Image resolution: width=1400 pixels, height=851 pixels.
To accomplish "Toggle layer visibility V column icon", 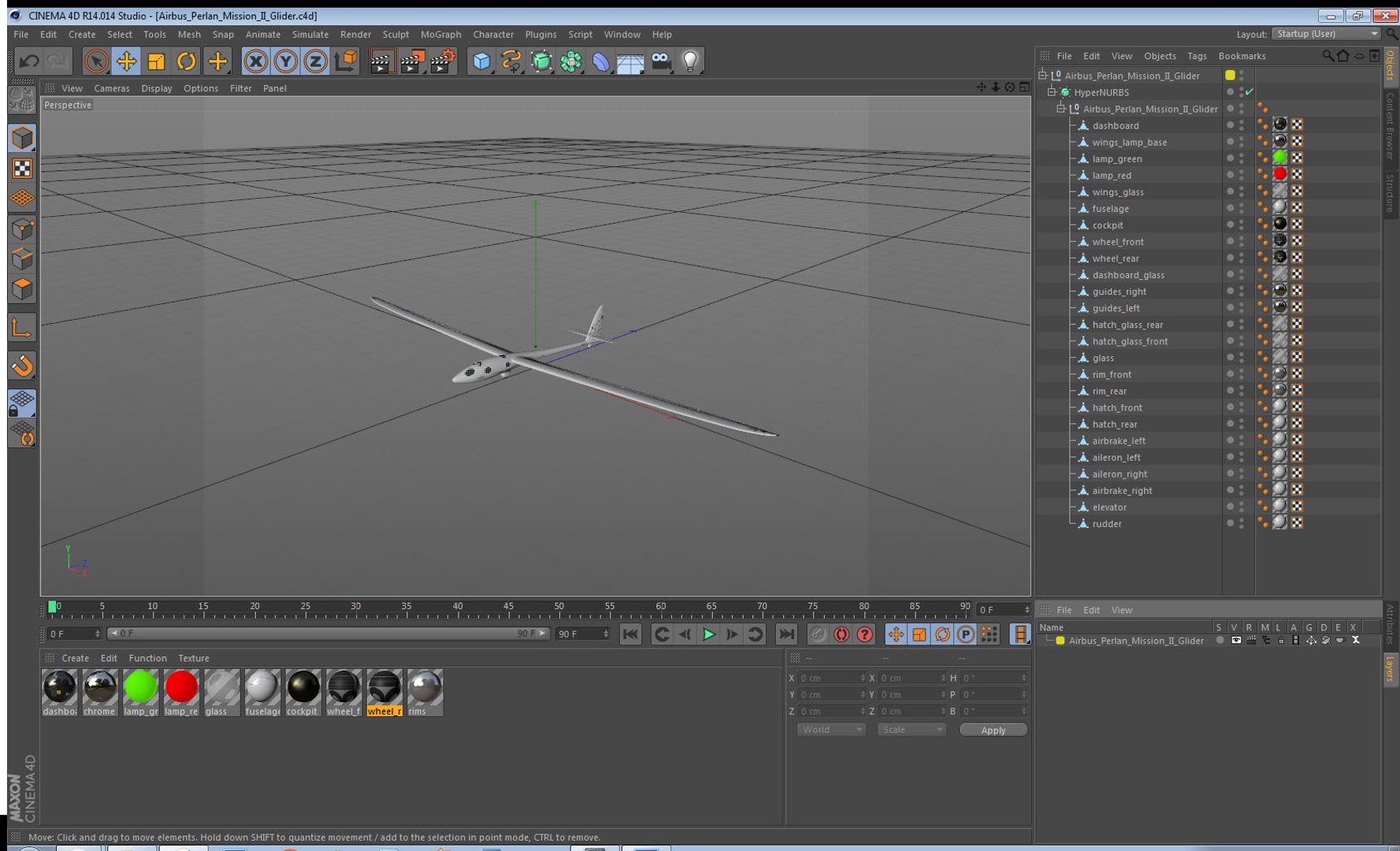I will coord(1235,641).
